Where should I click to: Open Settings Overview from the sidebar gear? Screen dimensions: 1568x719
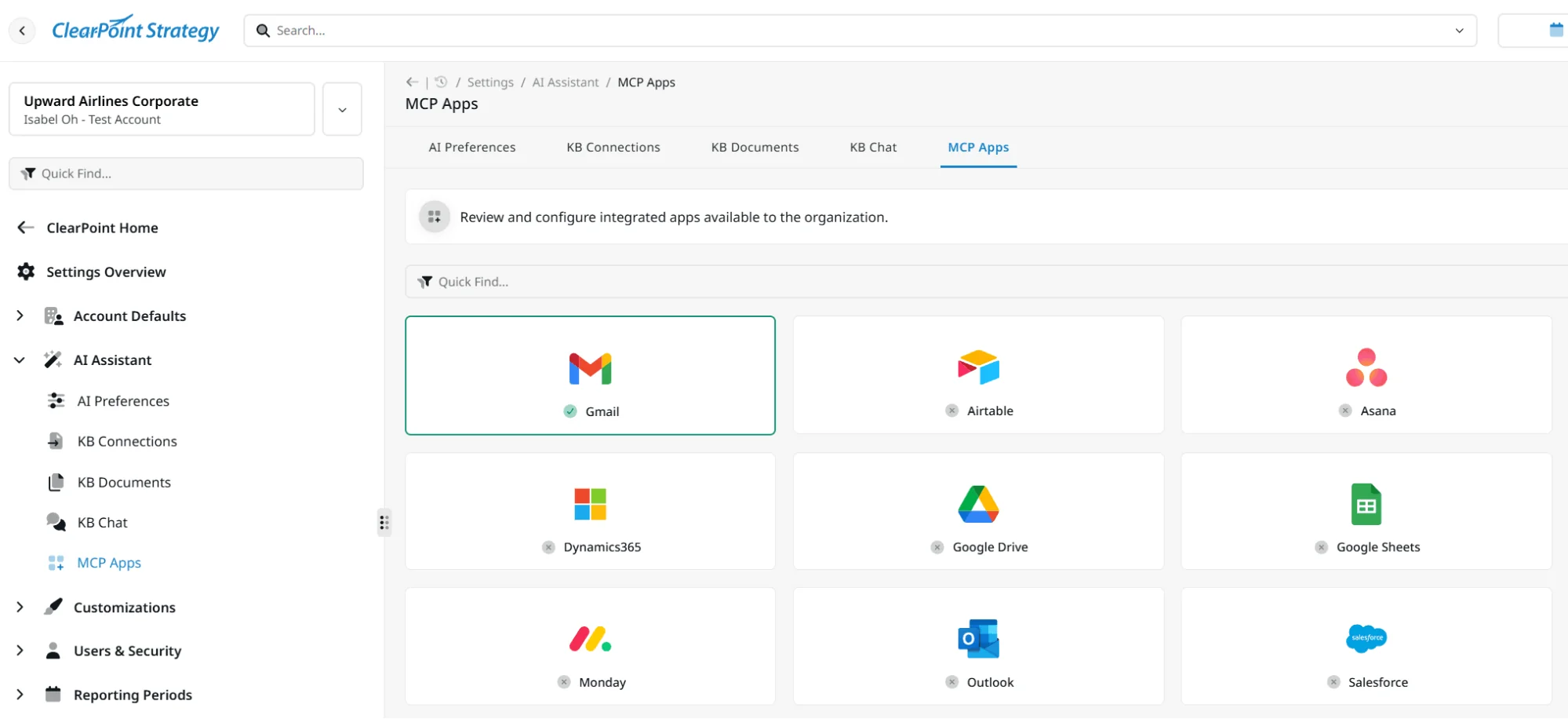(105, 272)
